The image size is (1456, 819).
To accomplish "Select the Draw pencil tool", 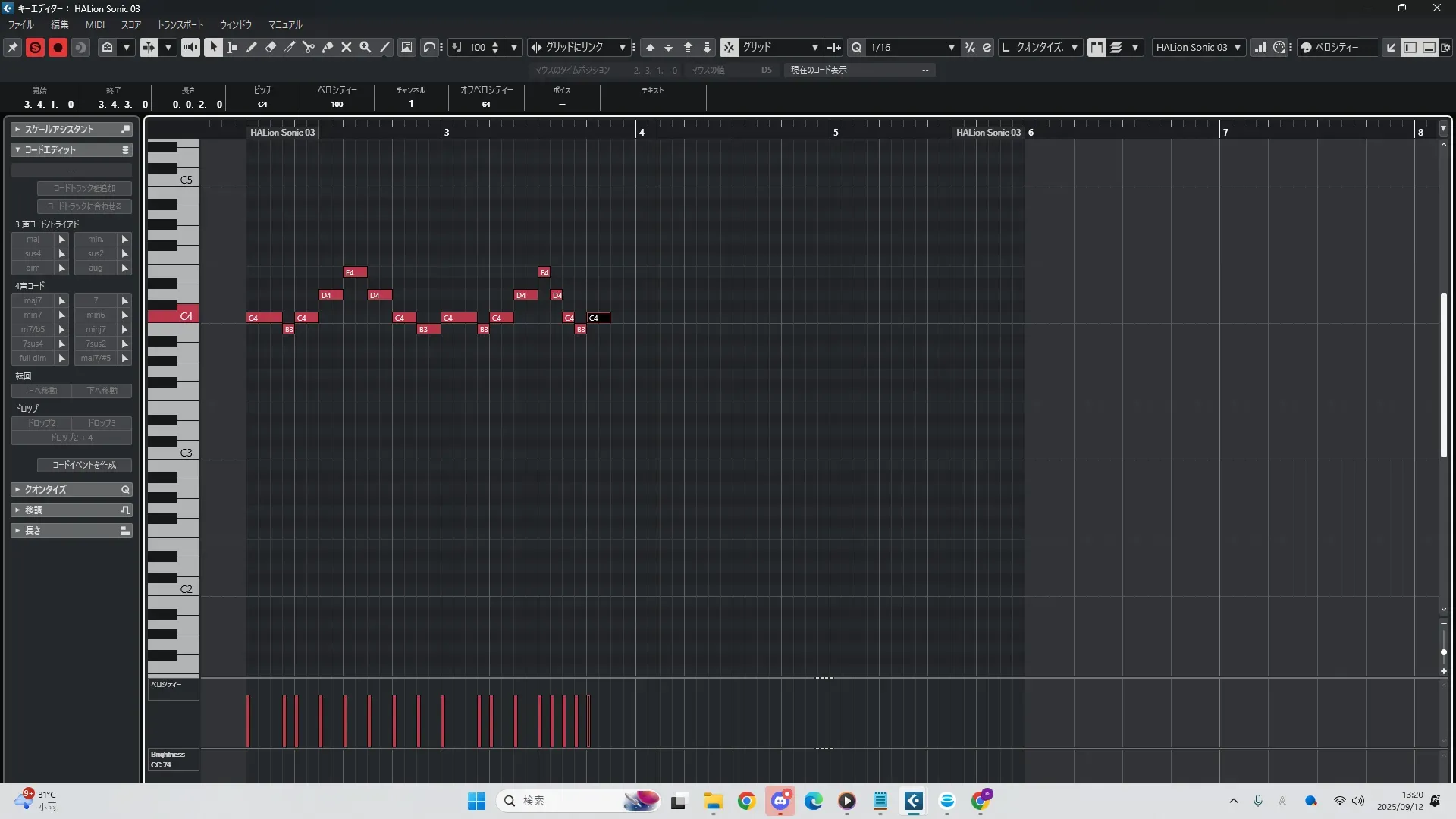I will (252, 47).
